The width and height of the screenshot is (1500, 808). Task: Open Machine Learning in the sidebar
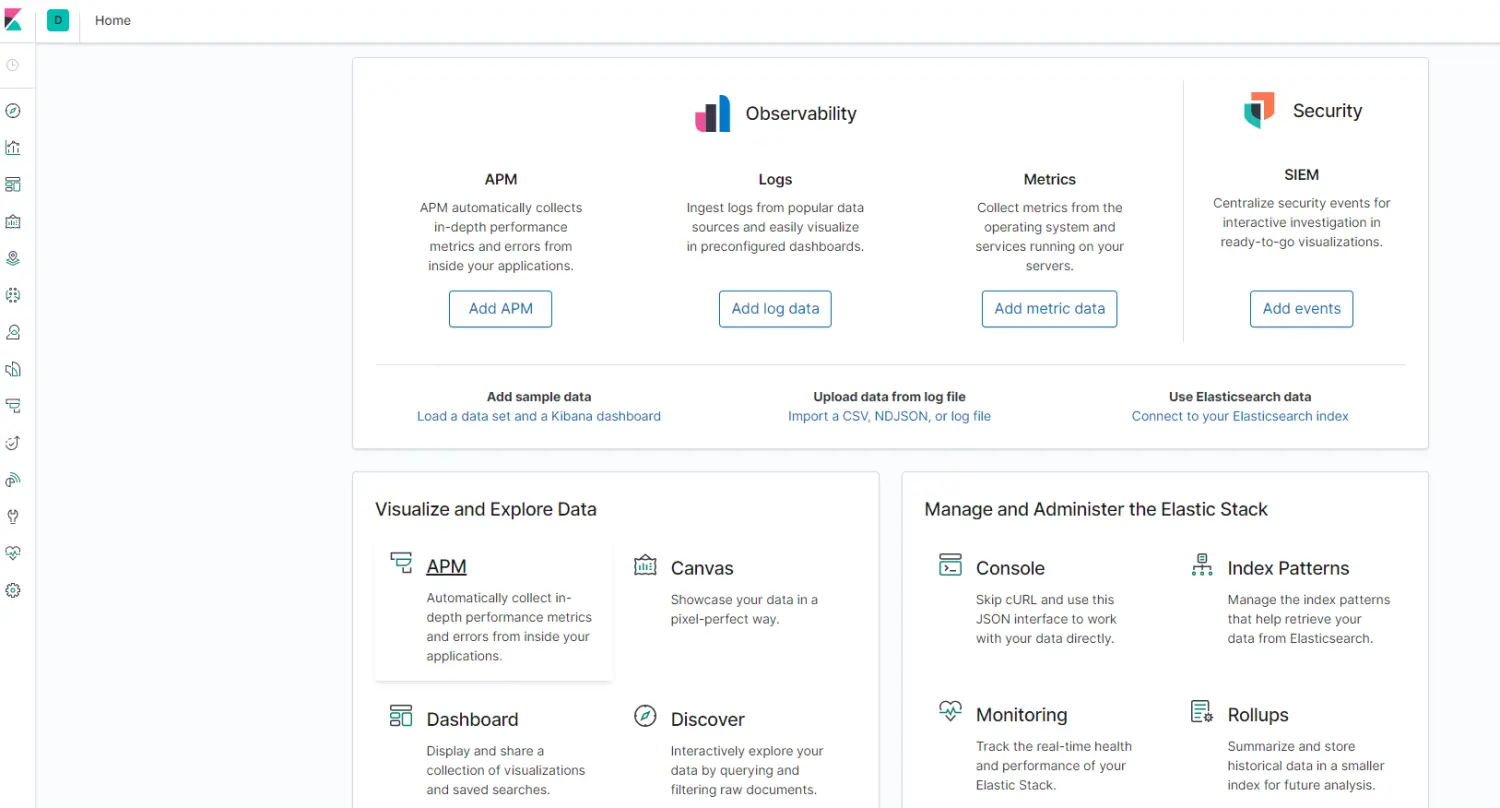pyautogui.click(x=13, y=295)
